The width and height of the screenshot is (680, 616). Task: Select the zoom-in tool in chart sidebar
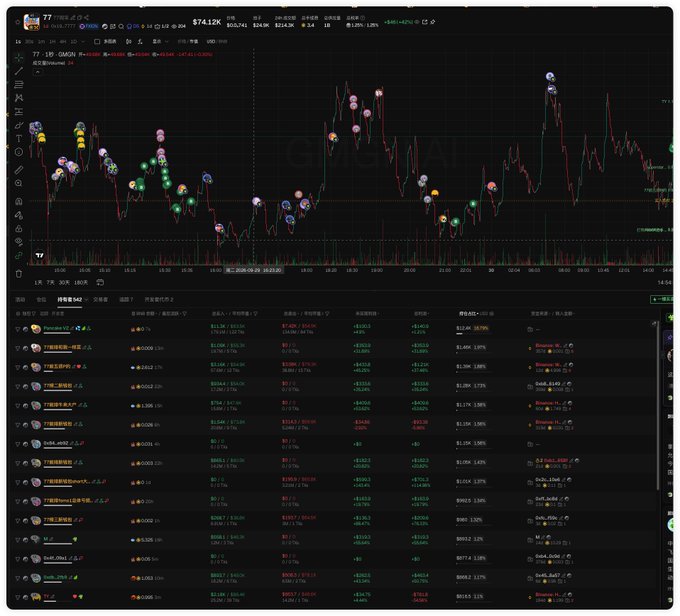(x=19, y=183)
